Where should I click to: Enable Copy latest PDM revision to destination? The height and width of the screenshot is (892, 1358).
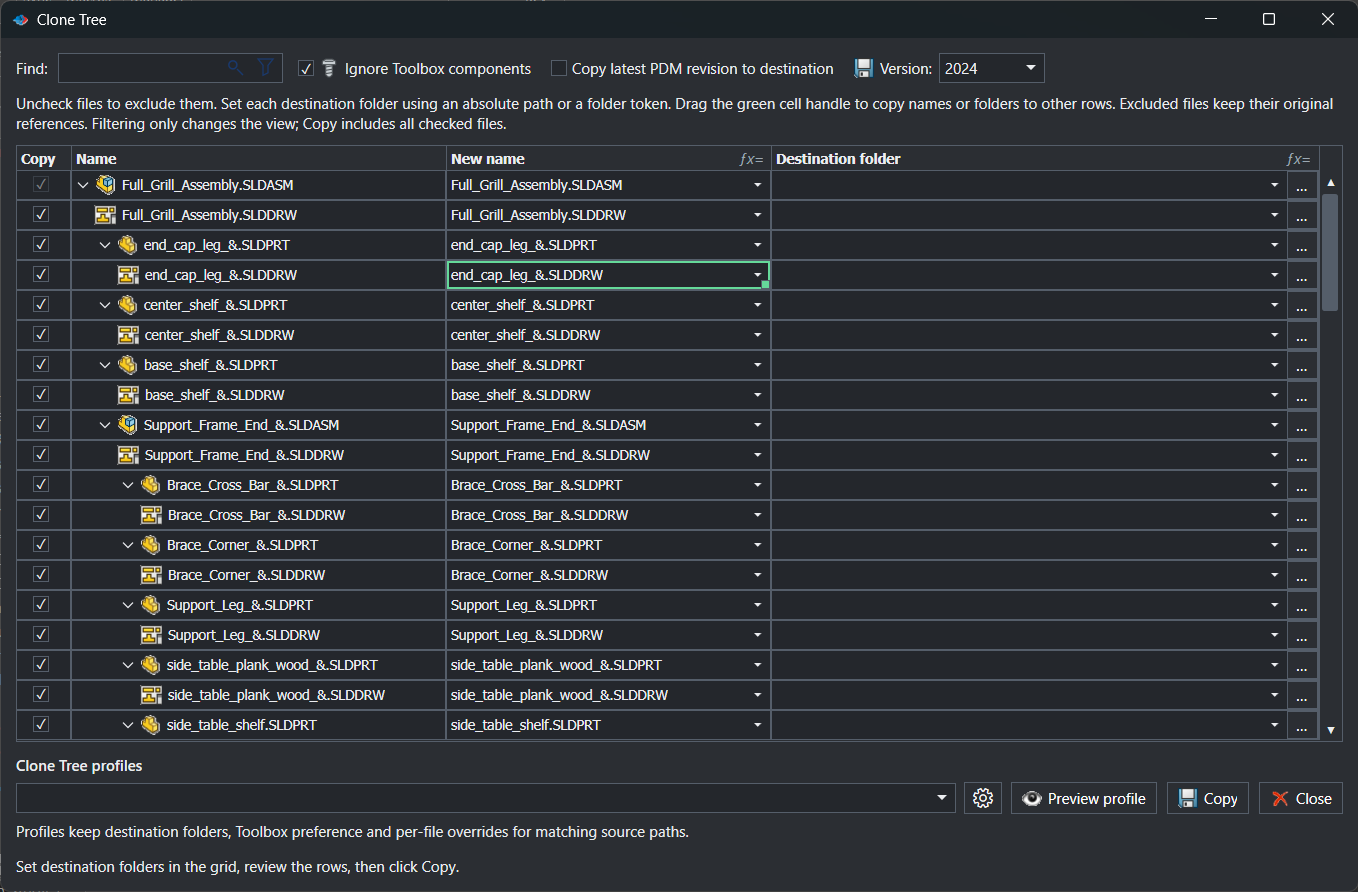pyautogui.click(x=559, y=69)
